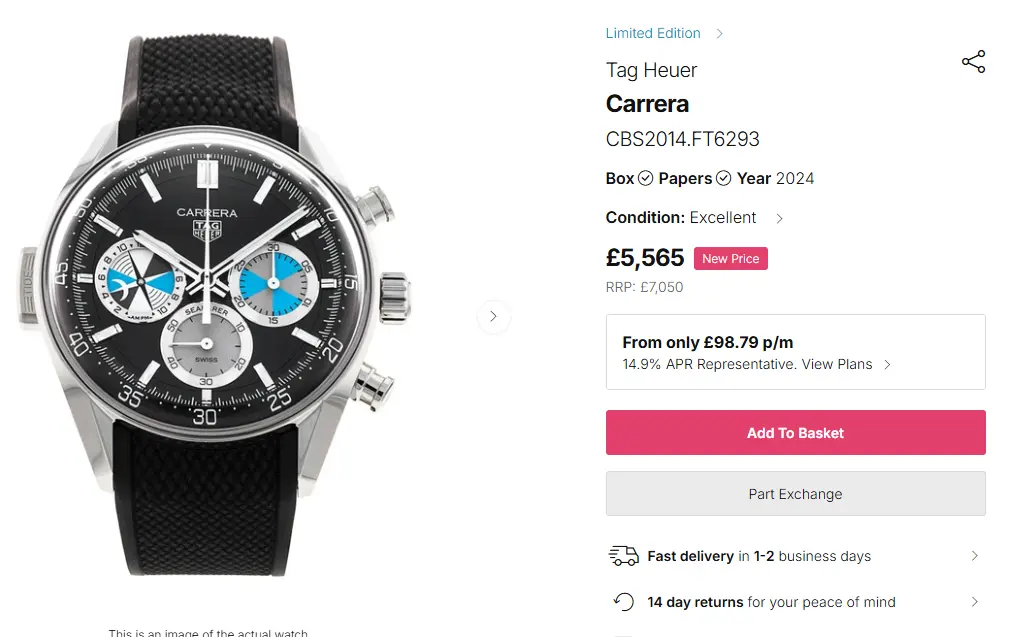Click the Part Exchange button

click(795, 494)
